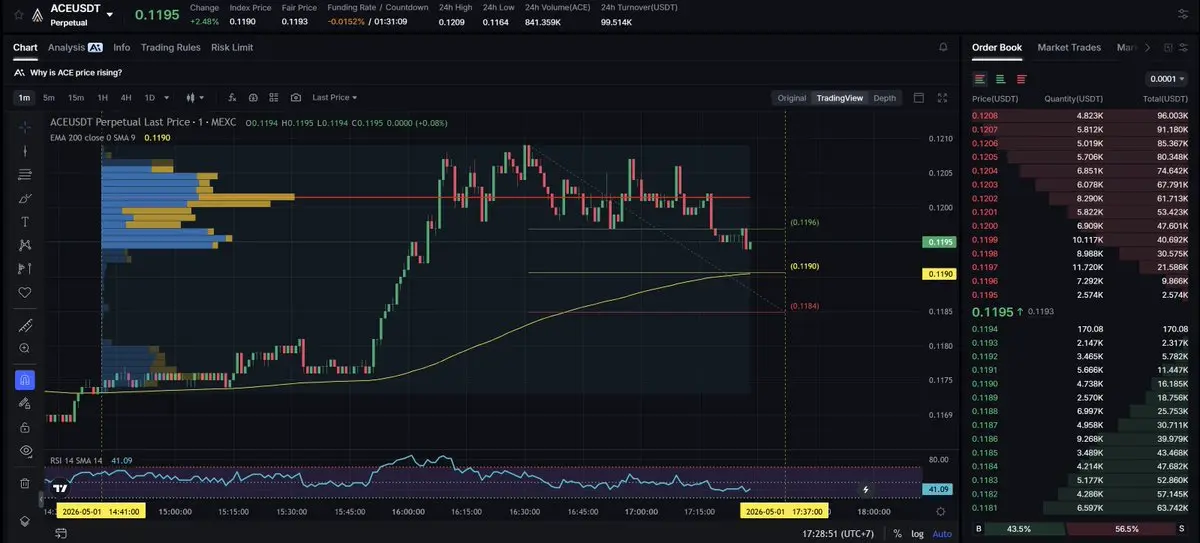This screenshot has height=543, width=1200.
Task: Select the ruler measure tool
Action: (x=25, y=325)
